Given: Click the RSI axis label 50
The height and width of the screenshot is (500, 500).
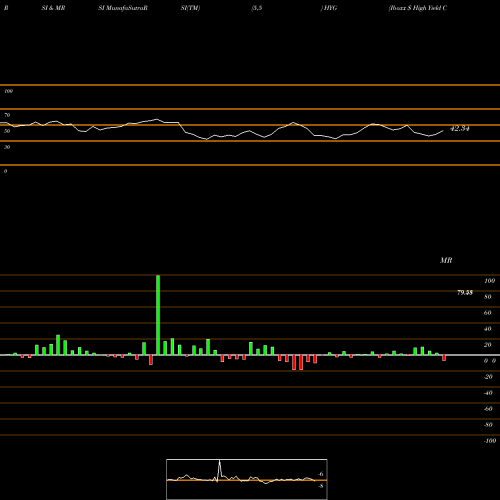Looking at the screenshot, I should click(x=7, y=131).
